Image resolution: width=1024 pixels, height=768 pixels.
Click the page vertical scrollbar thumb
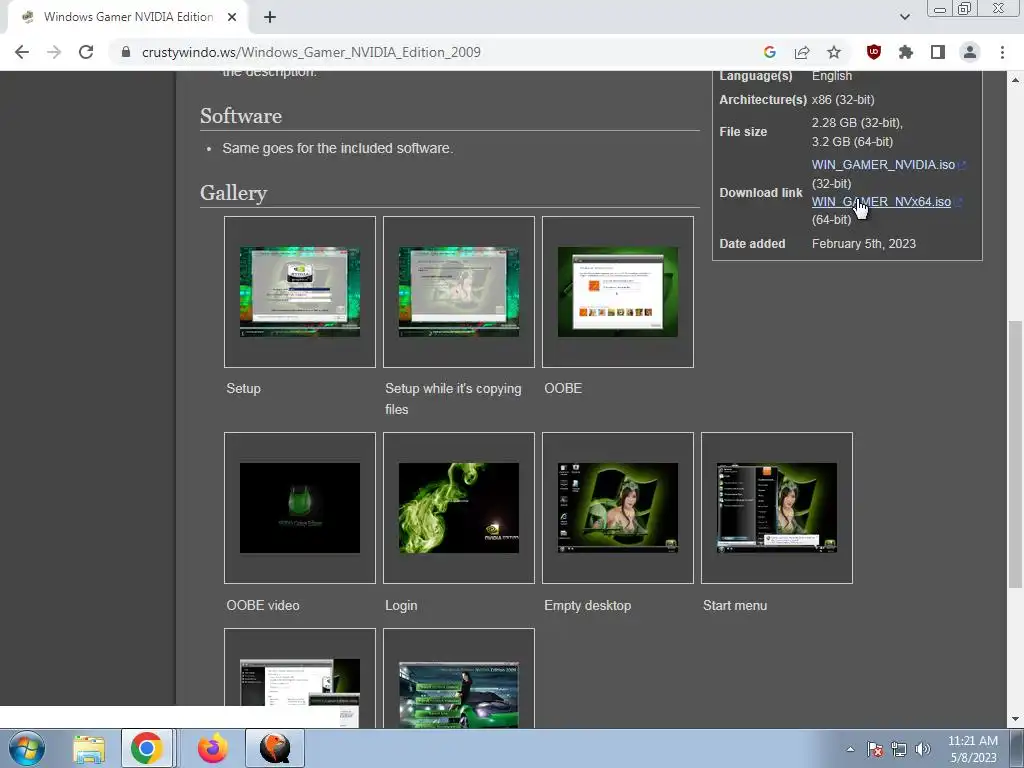pyautogui.click(x=1015, y=455)
